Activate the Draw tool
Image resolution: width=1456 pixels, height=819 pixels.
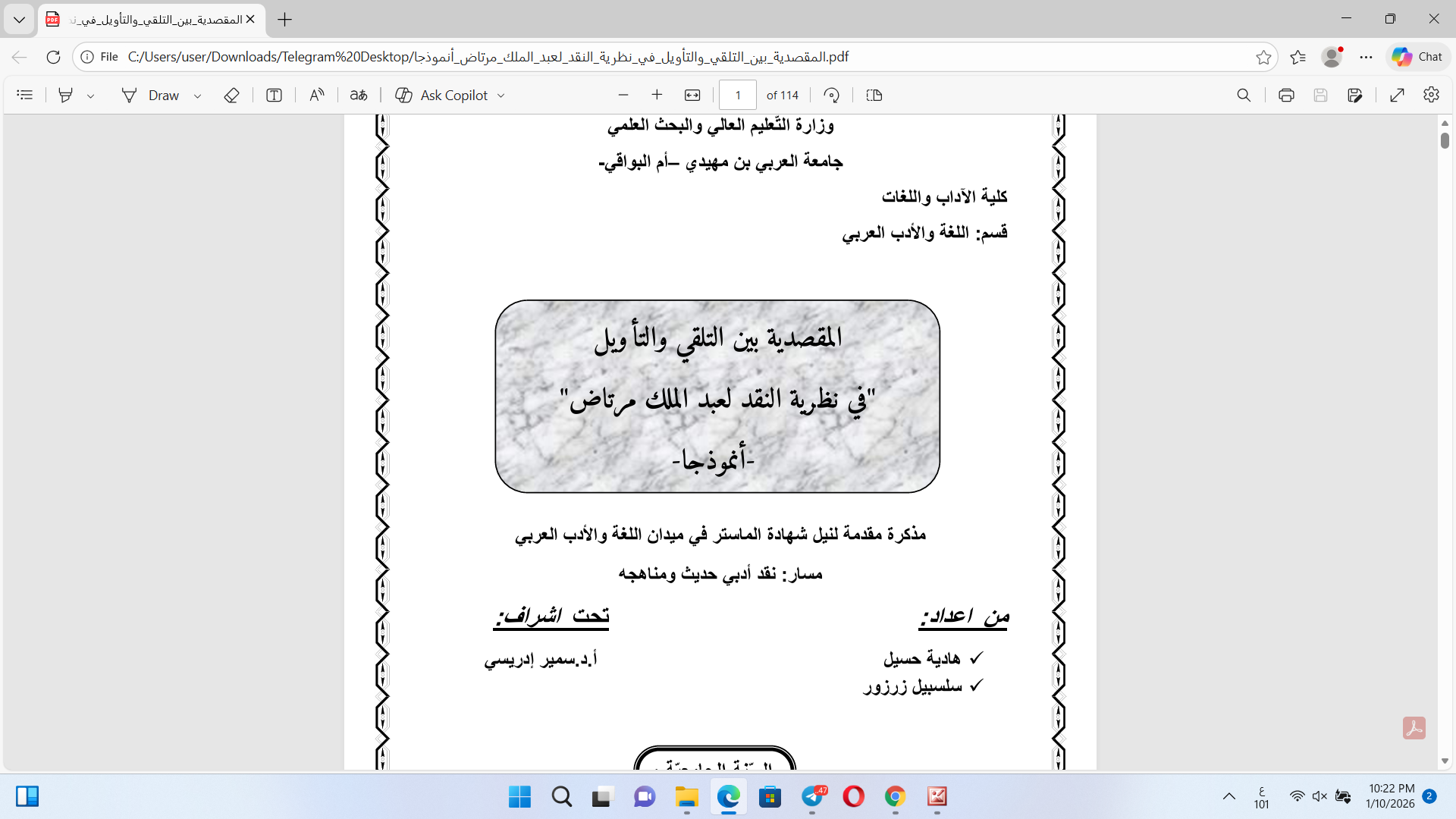click(150, 95)
